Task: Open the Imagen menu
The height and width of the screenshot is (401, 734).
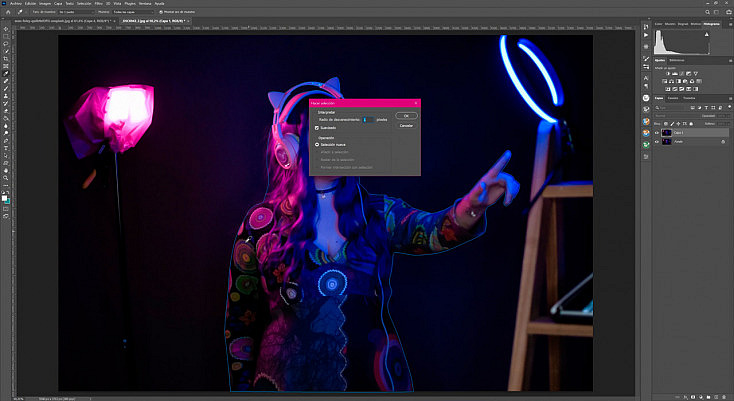Action: coord(45,4)
